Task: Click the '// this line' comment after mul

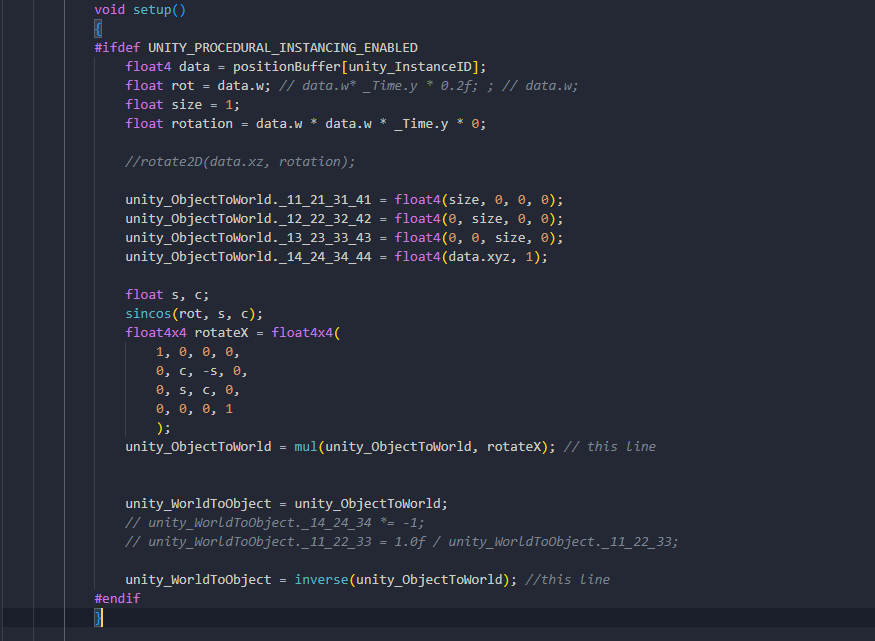Action: (x=610, y=446)
